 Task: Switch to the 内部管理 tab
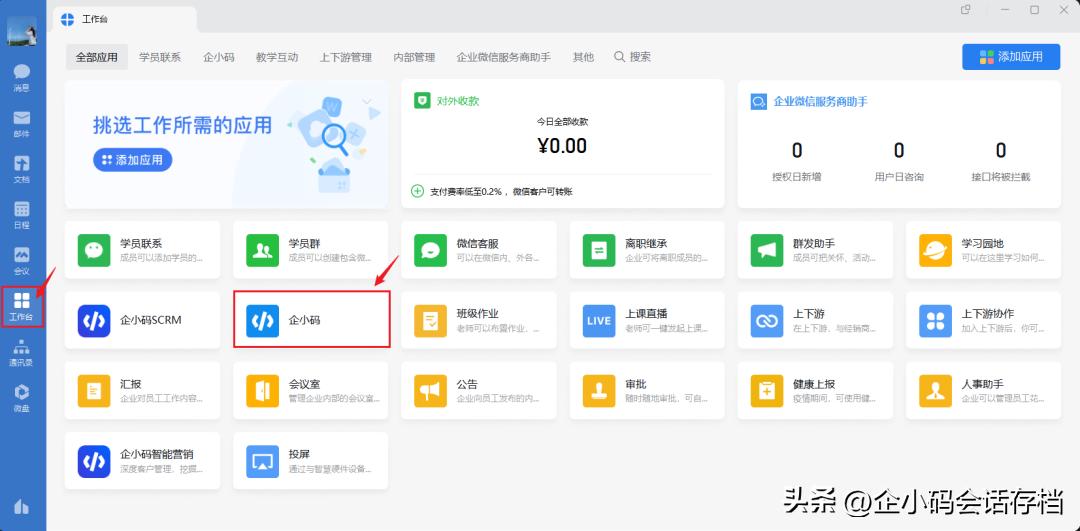click(x=414, y=57)
